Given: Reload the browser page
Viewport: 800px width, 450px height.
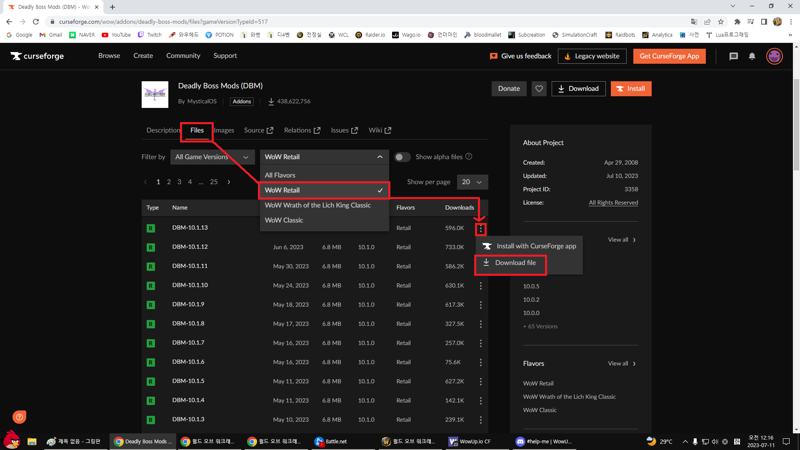Looking at the screenshot, I should [x=36, y=21].
